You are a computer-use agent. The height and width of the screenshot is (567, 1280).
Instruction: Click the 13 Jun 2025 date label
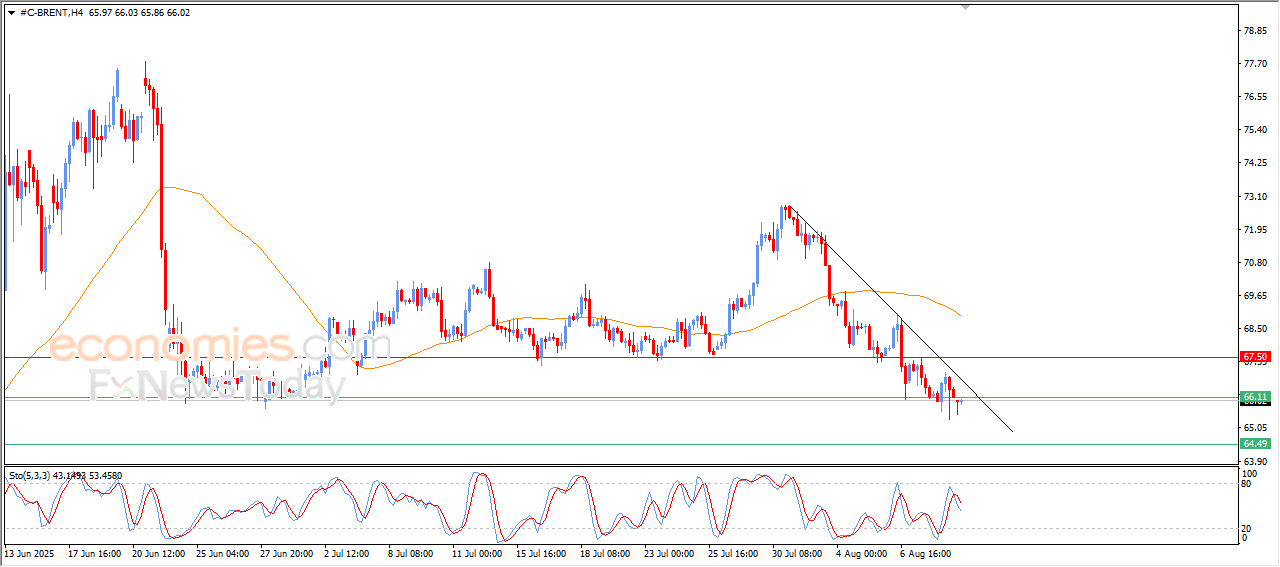[x=28, y=552]
